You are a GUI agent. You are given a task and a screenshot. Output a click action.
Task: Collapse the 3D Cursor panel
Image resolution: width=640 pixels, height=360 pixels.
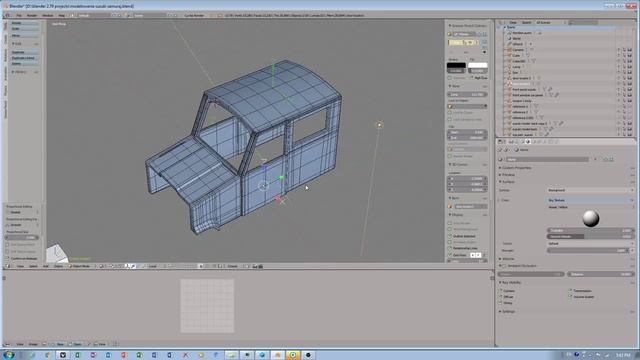(459, 164)
